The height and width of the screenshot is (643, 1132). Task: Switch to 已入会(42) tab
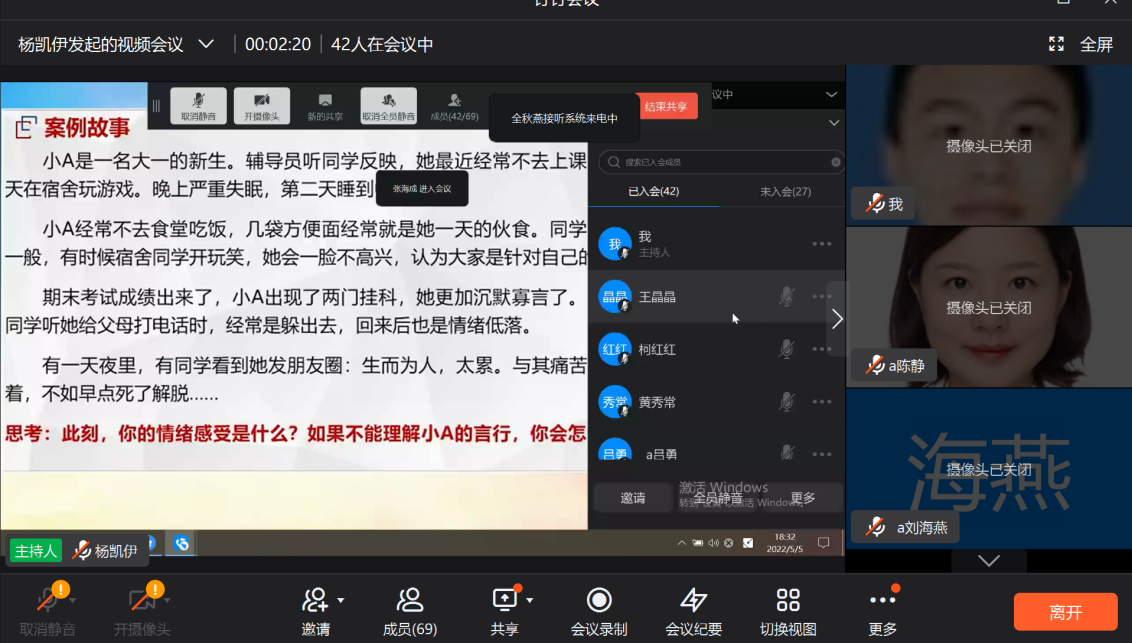click(653, 191)
